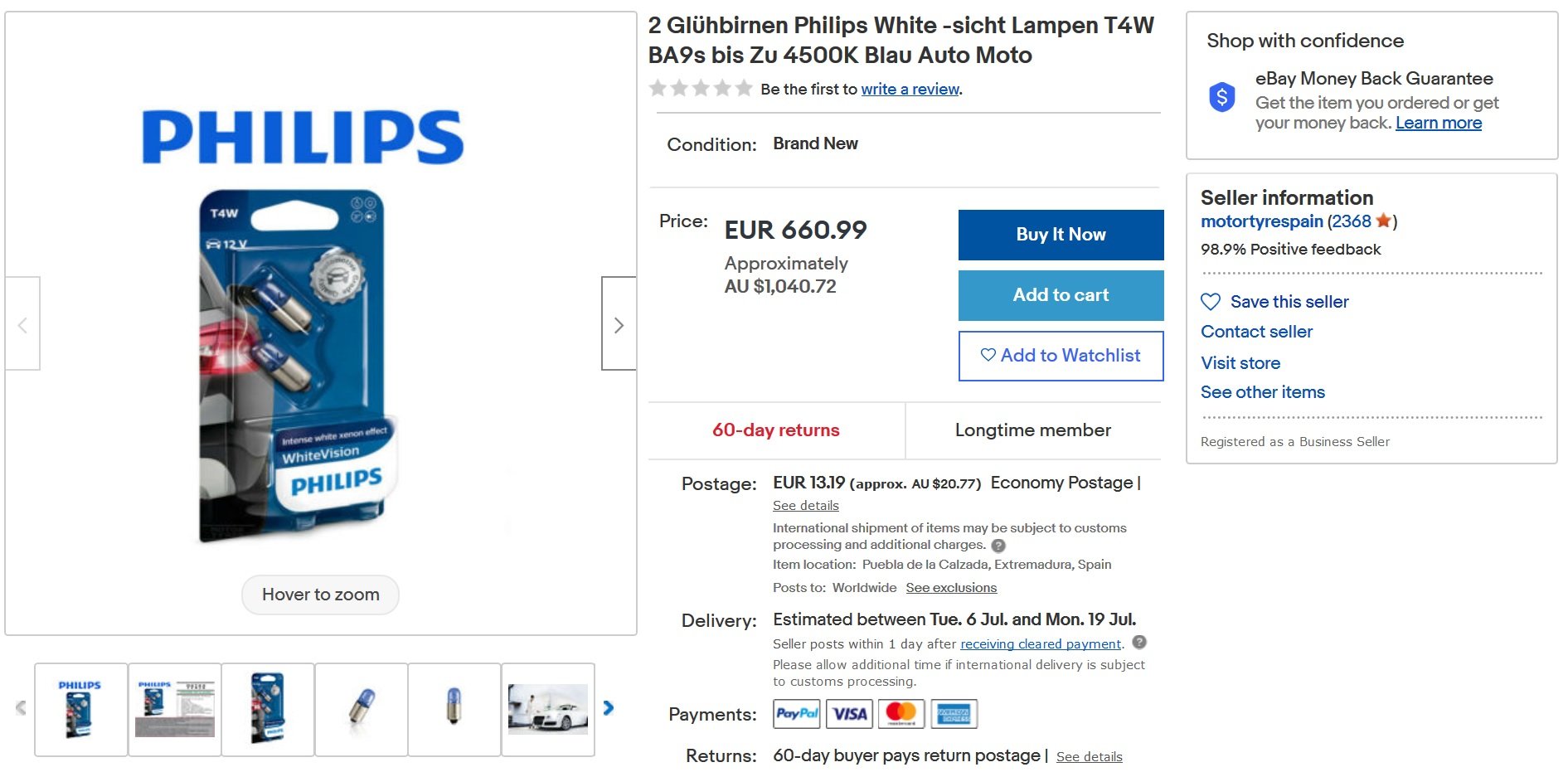Screen dimensions: 1568x772
Task: Expand postage See details link
Action: 805,506
